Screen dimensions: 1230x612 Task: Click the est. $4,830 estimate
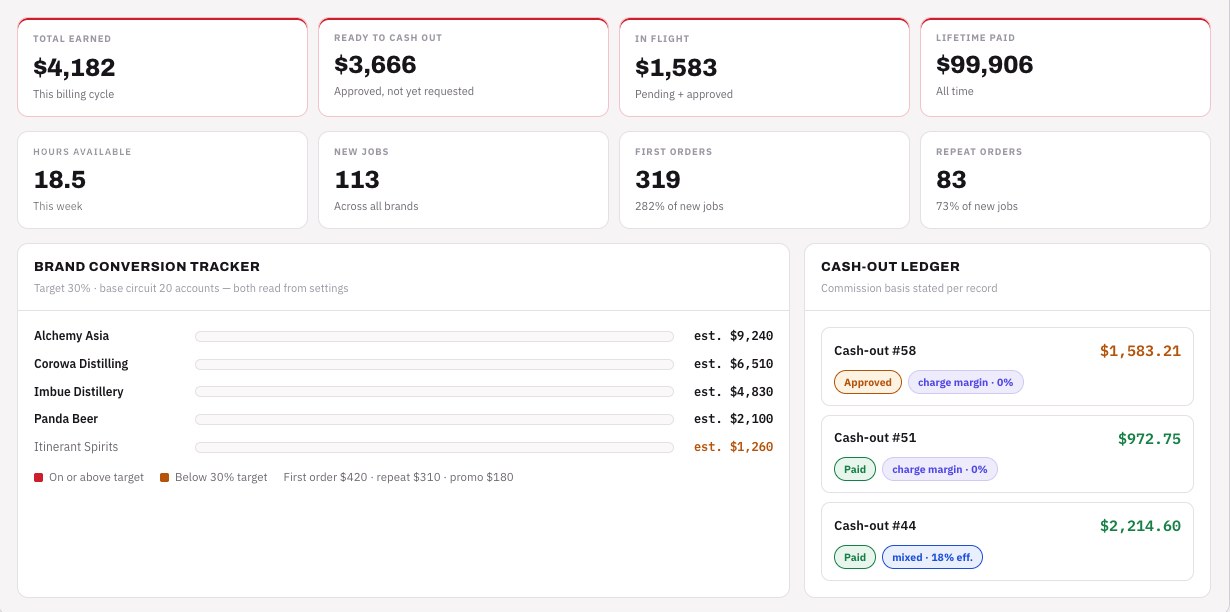[733, 392]
